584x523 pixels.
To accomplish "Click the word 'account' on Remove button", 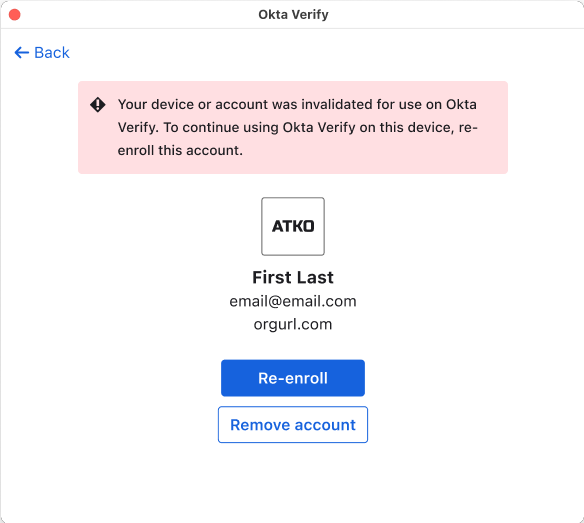I will coord(326,425).
